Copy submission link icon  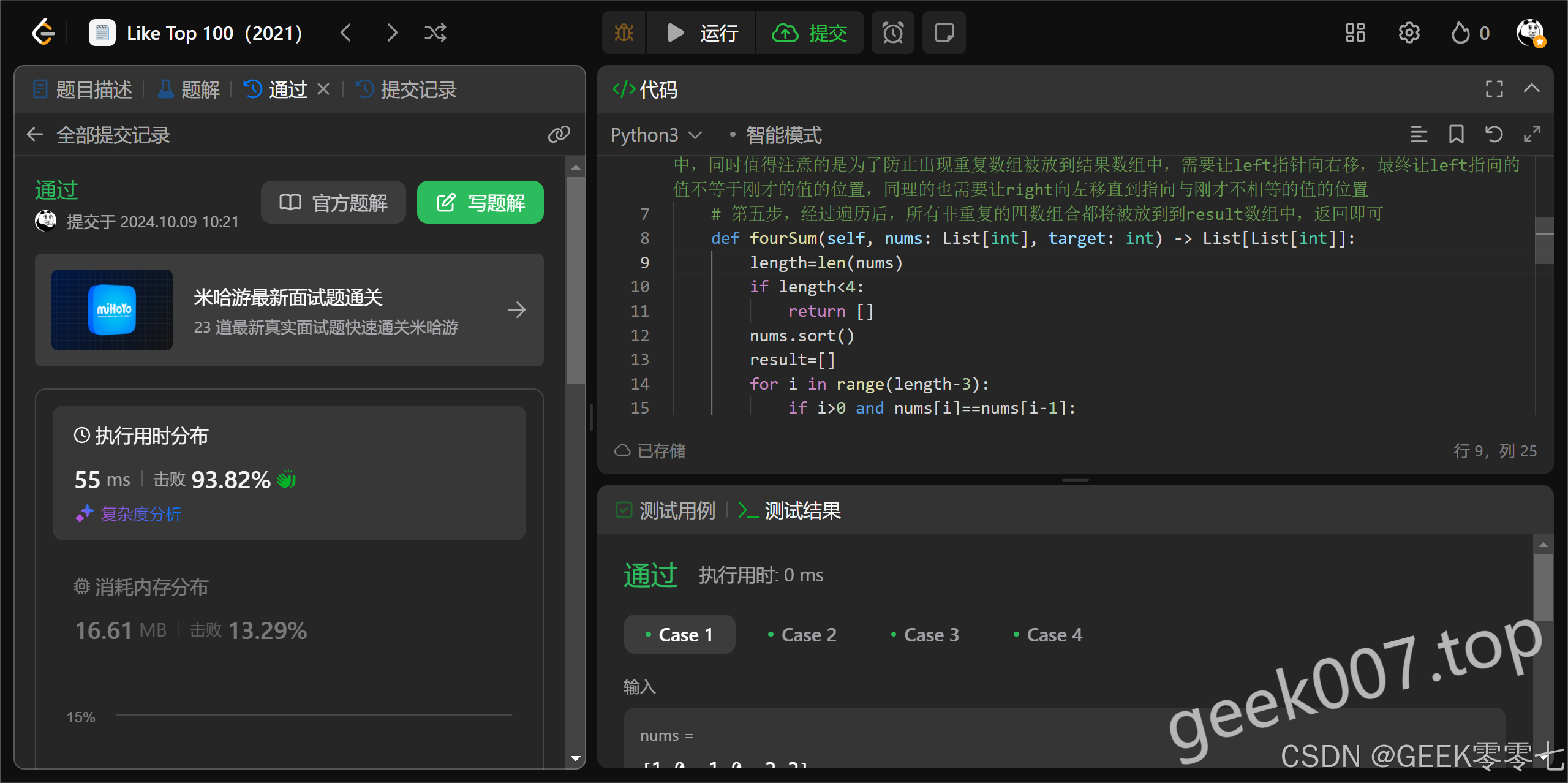click(559, 134)
